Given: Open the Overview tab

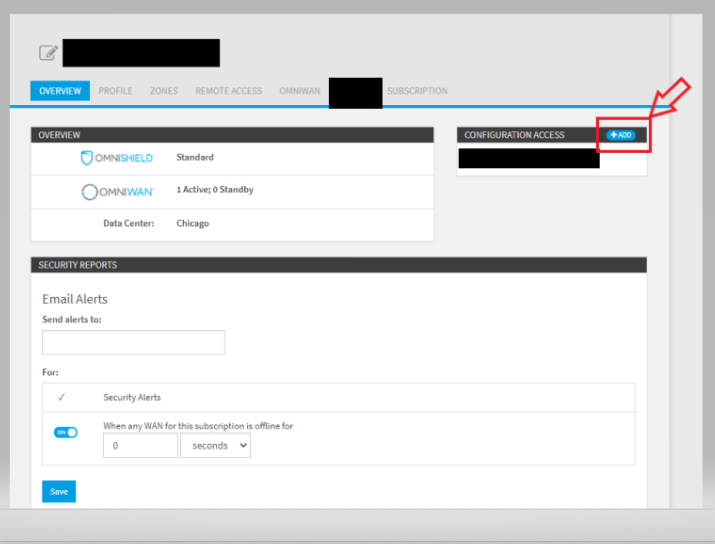Looking at the screenshot, I should tap(60, 91).
